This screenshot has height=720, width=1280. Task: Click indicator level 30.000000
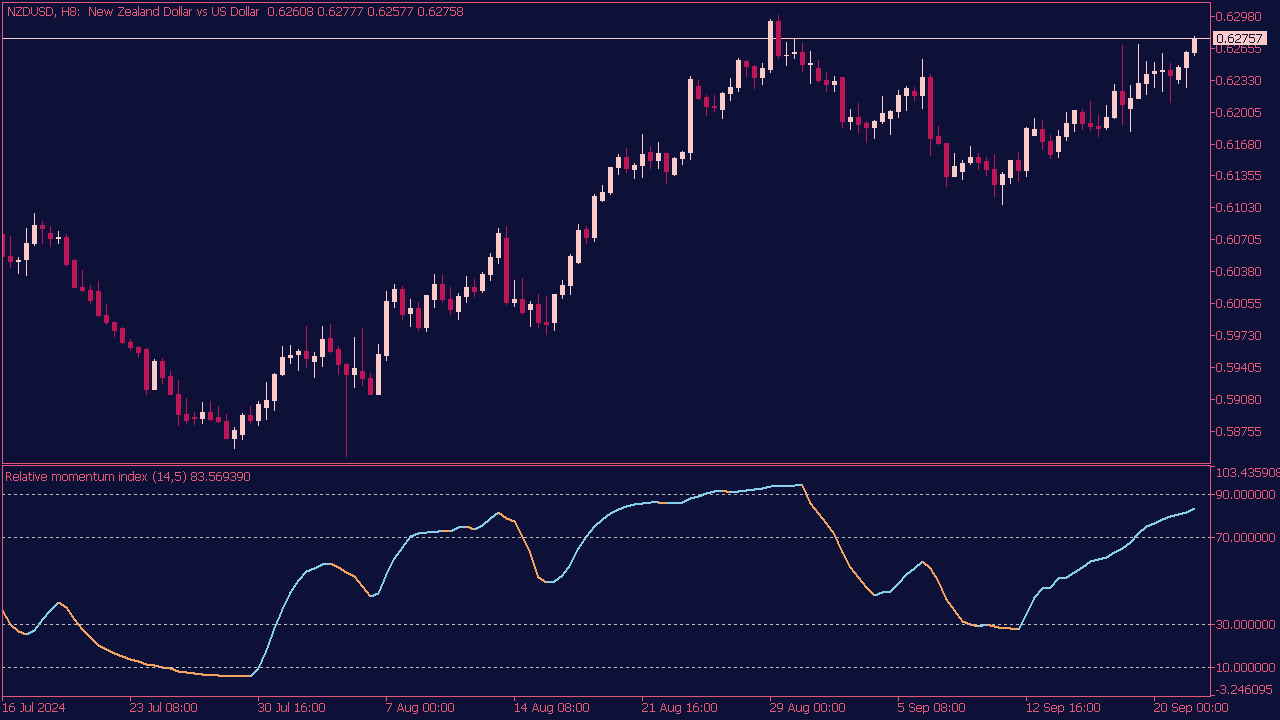pyautogui.click(x=1245, y=625)
